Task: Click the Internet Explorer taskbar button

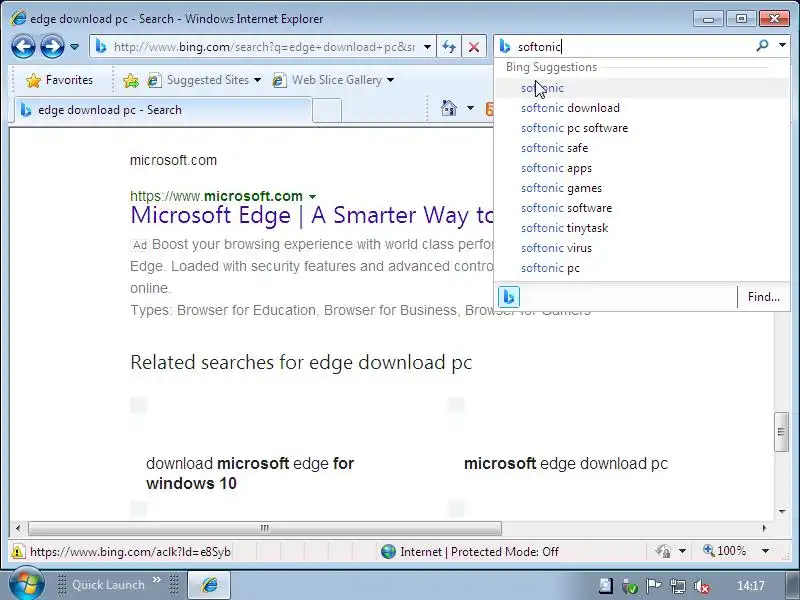Action: click(x=209, y=585)
